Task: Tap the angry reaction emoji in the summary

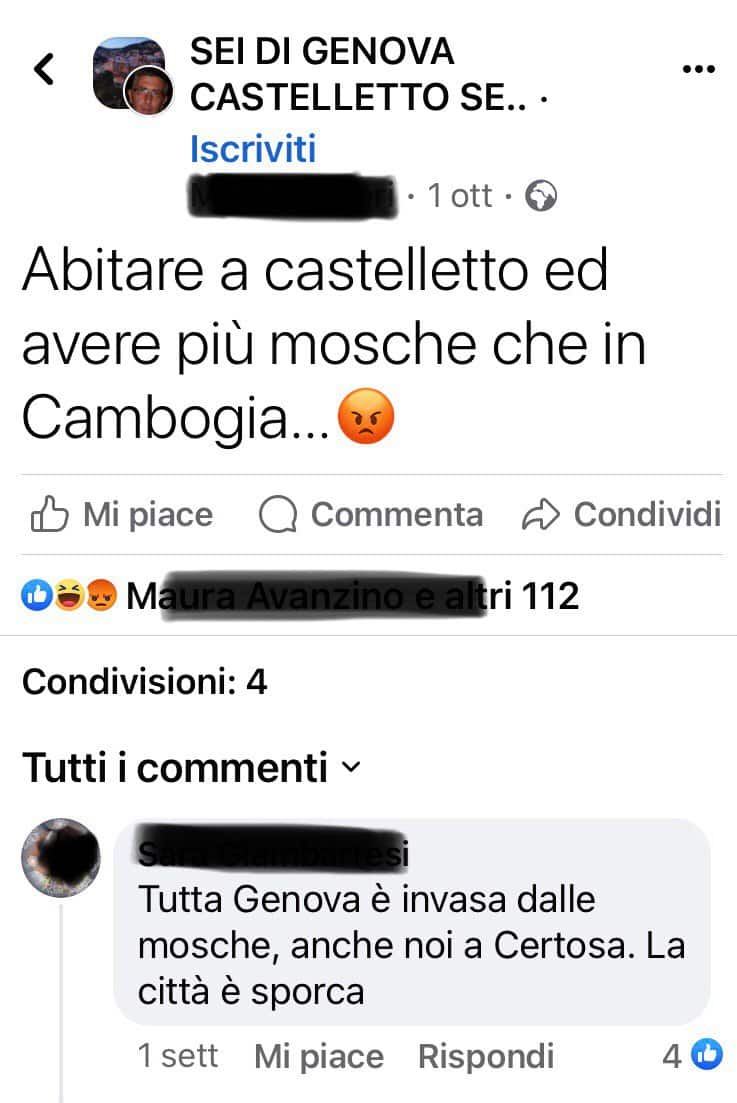Action: tap(101, 595)
